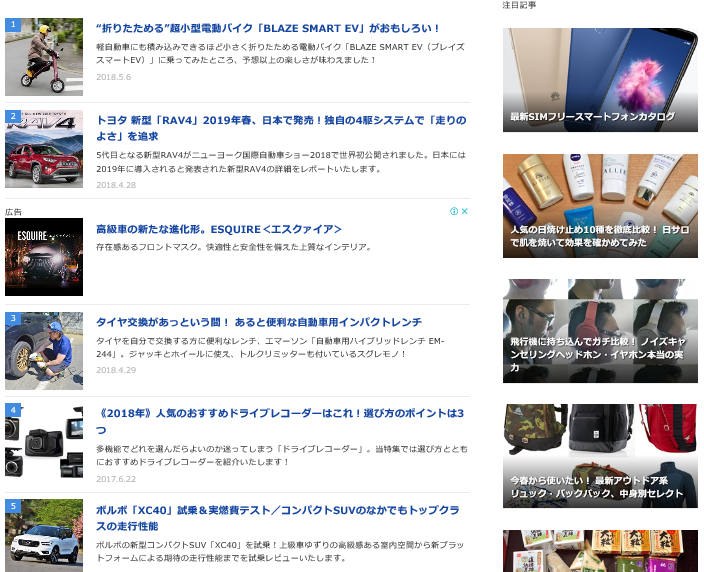704x572 pixels.
Task: Click the drive recorders thumbnail image
Action: (x=44, y=442)
